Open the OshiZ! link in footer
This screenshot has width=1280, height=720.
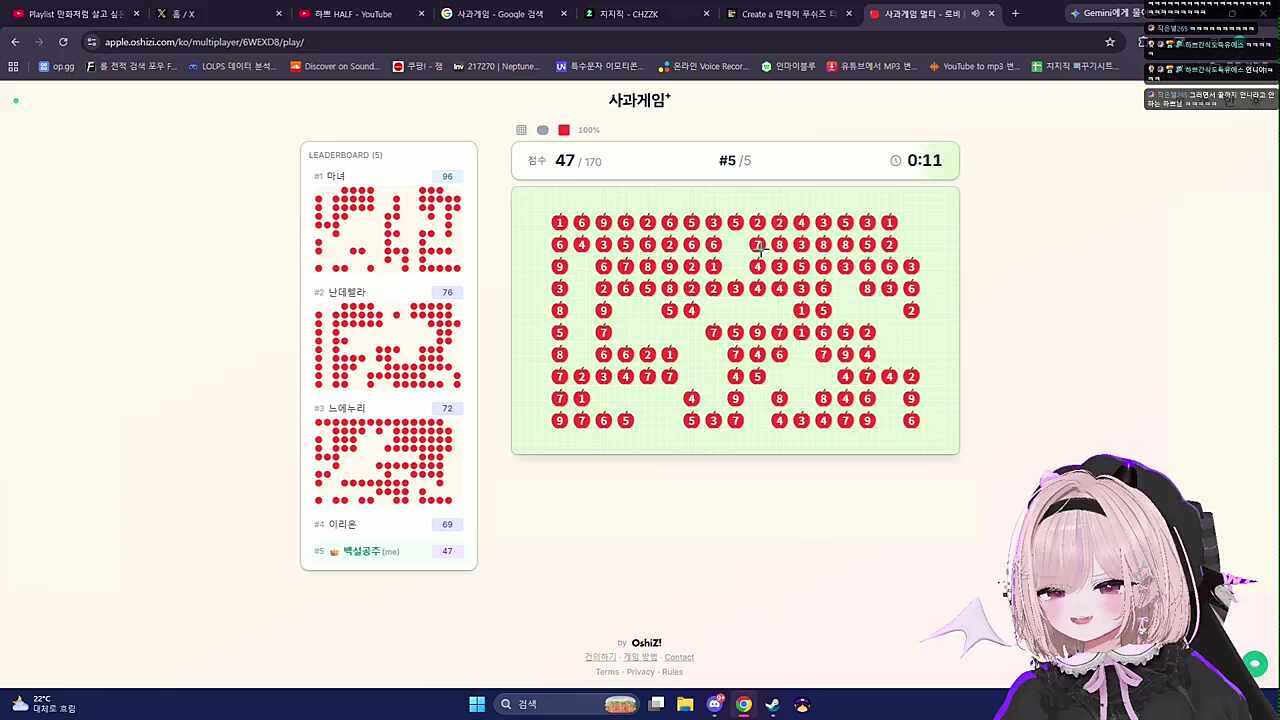646,643
